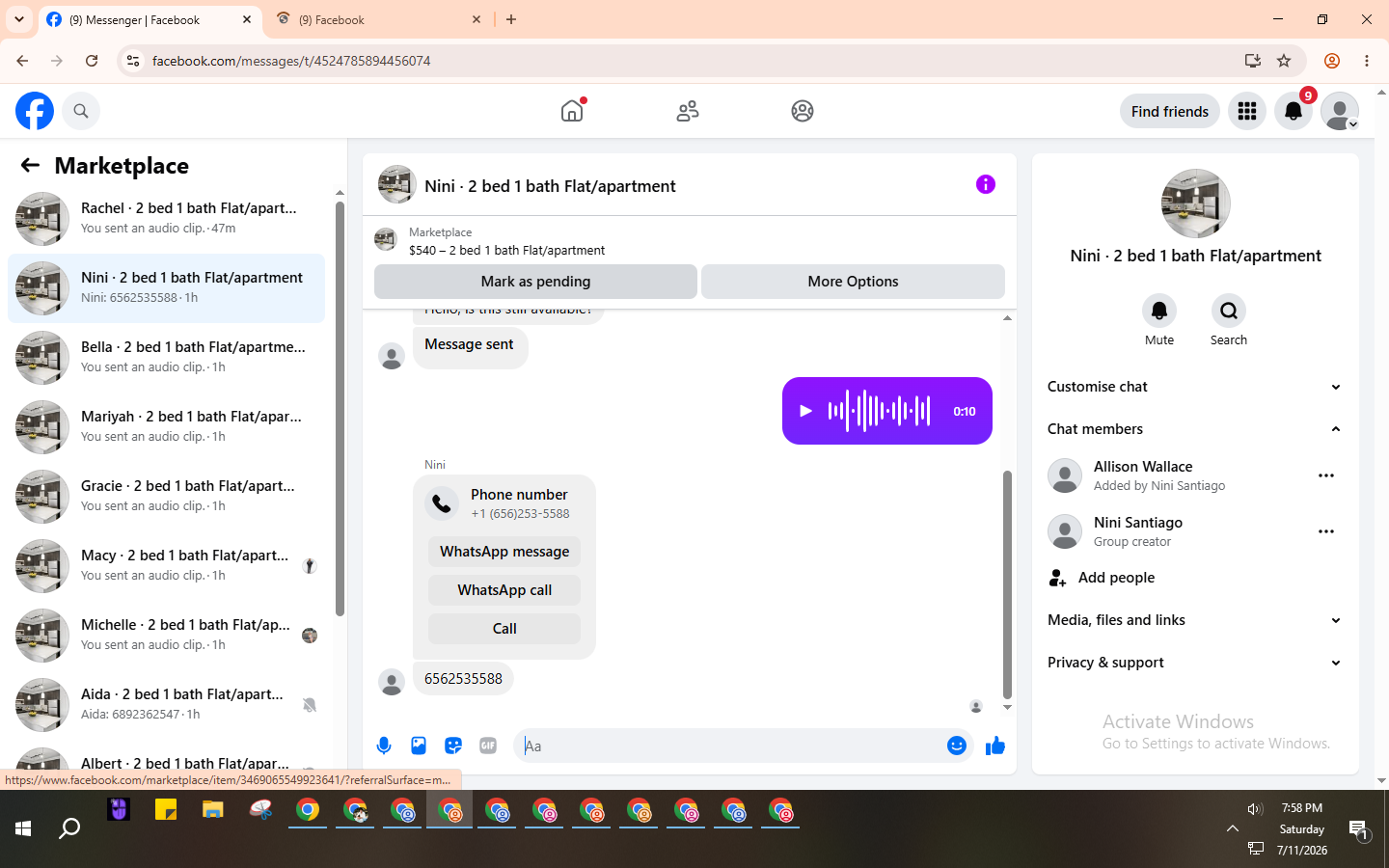
Task: Mute the conversation bell icon
Action: coord(1159,311)
